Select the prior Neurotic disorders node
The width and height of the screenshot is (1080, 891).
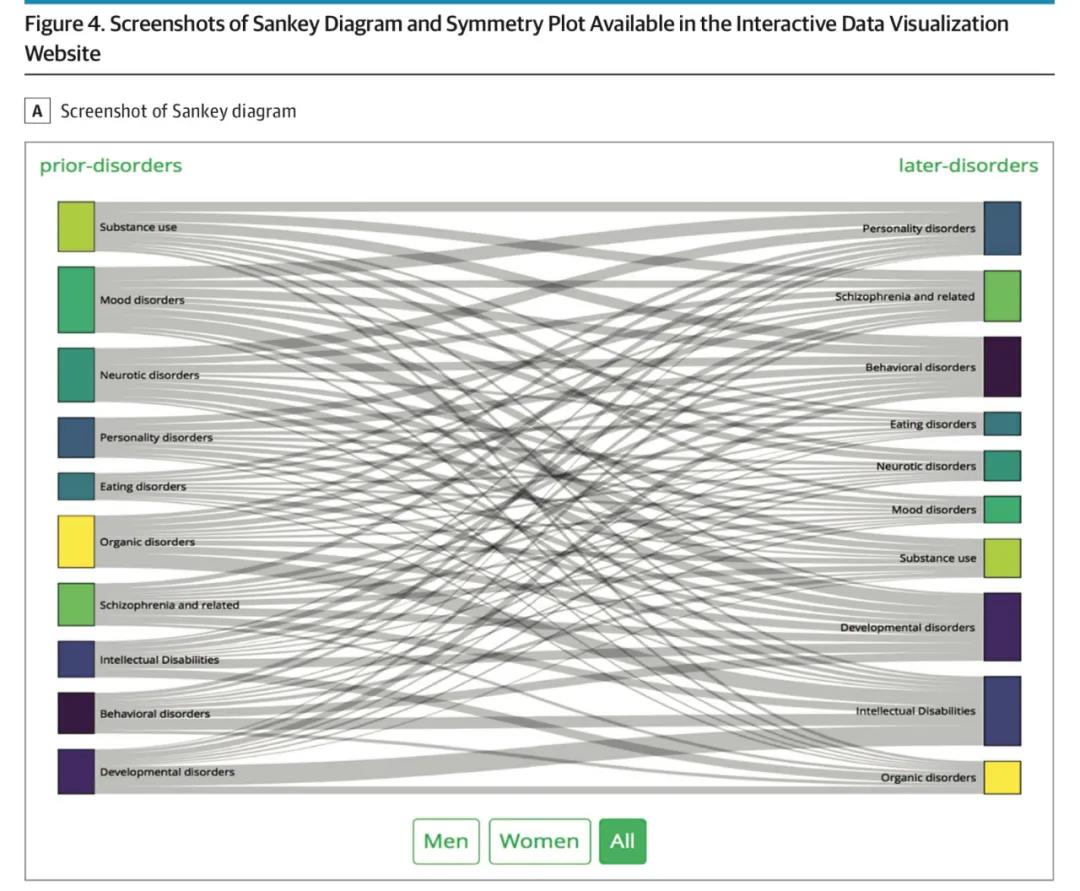[x=76, y=375]
